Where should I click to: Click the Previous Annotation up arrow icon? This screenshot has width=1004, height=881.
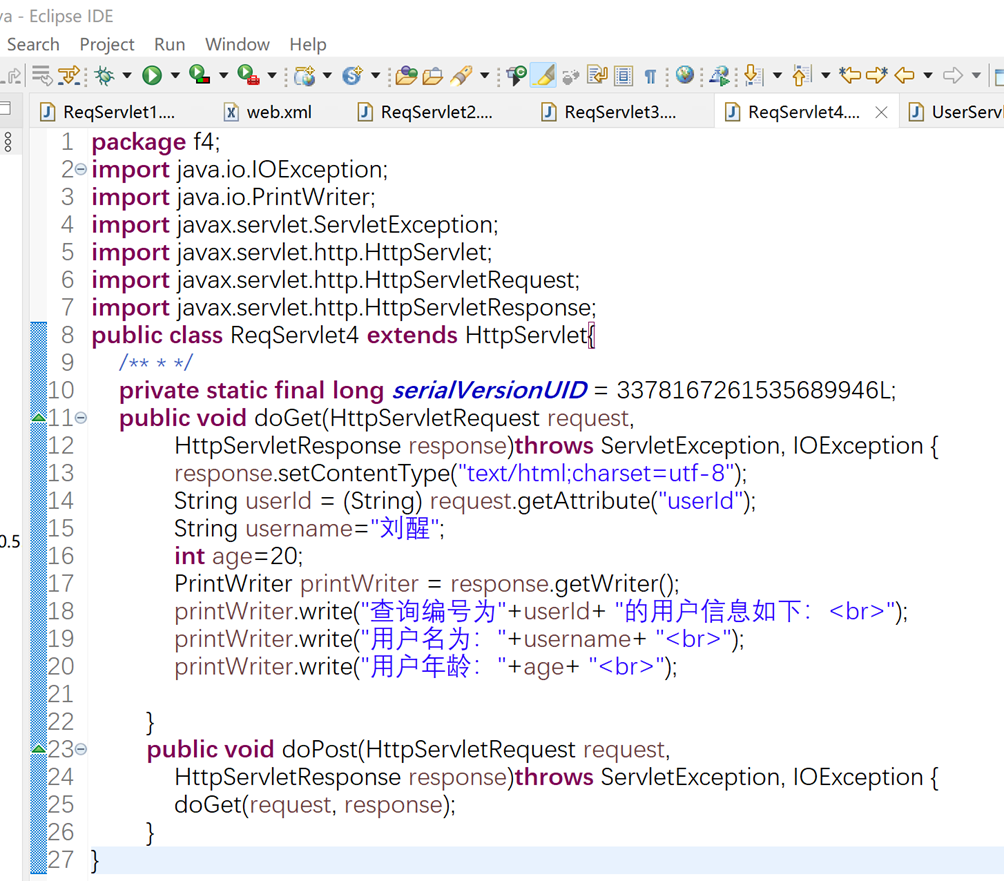coord(801,76)
